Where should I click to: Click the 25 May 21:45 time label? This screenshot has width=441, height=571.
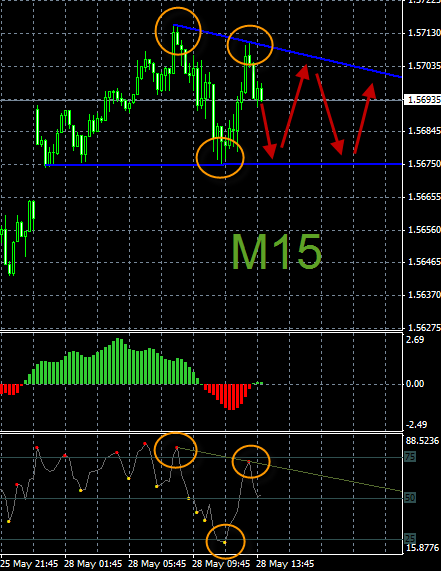pos(29,564)
